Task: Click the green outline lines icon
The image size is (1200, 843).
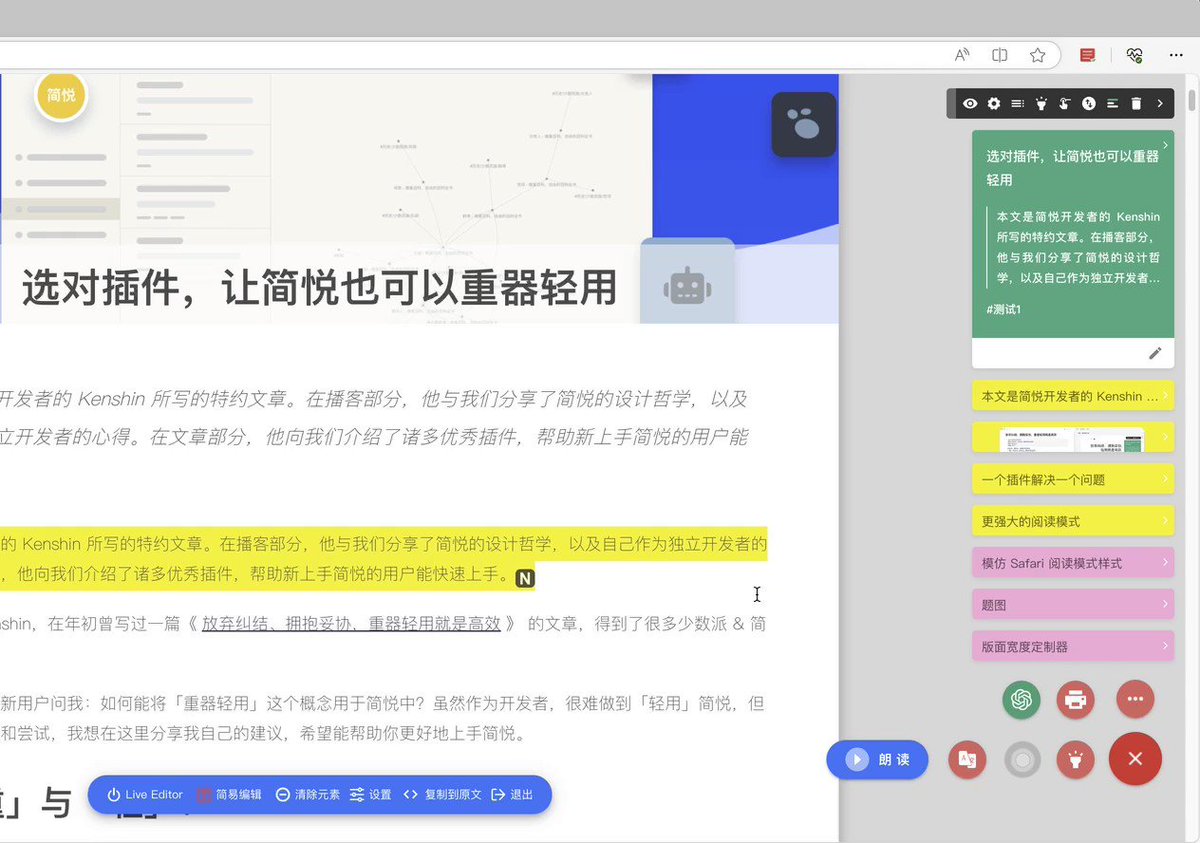Action: coord(1112,103)
